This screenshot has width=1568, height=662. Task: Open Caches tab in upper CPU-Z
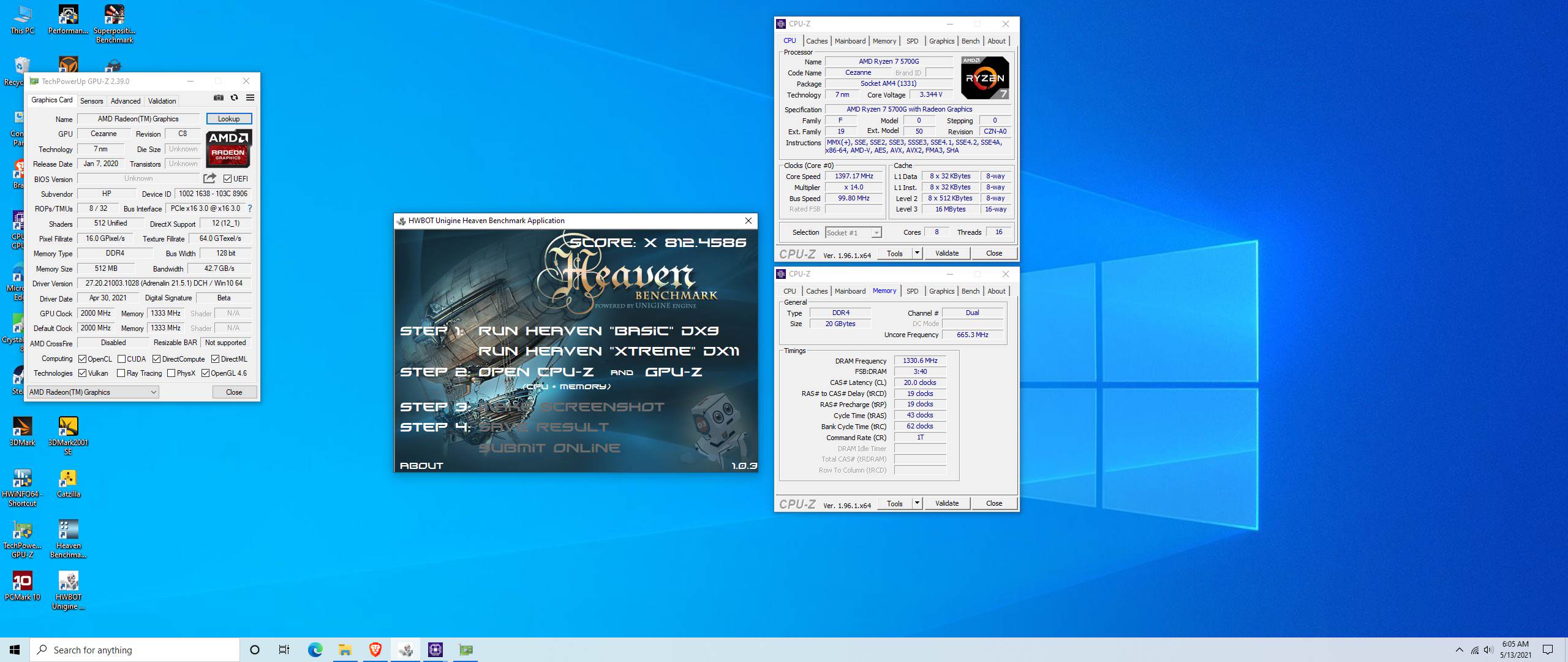point(816,41)
